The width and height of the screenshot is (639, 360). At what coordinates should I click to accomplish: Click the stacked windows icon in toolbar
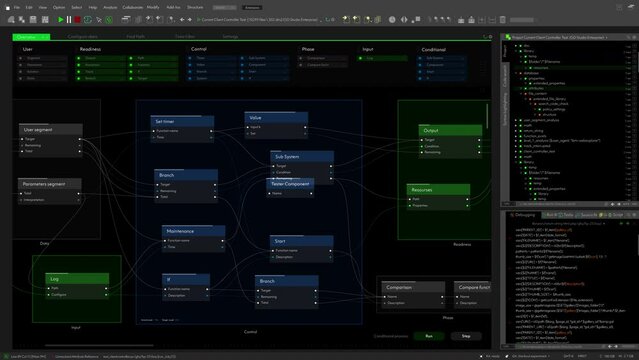point(126,19)
